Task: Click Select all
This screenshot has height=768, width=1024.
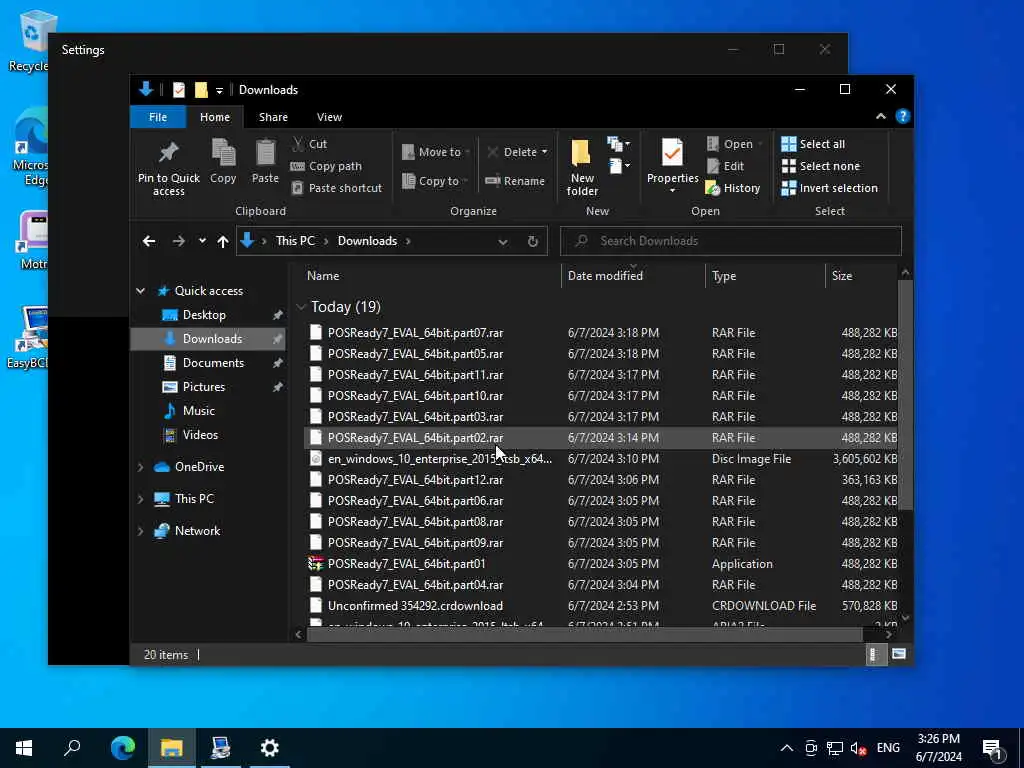Action: 813,144
